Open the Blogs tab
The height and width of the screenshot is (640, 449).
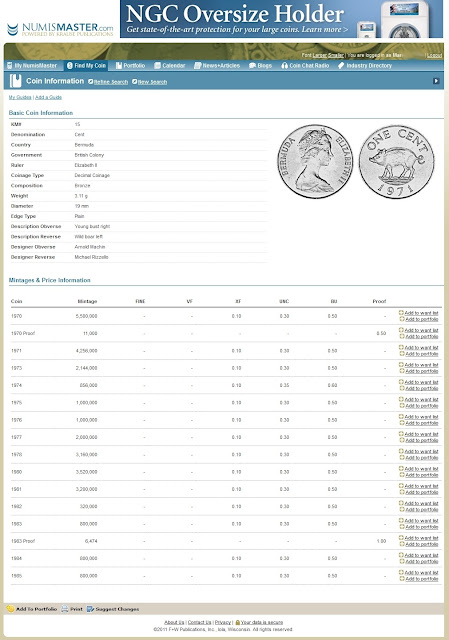point(260,65)
